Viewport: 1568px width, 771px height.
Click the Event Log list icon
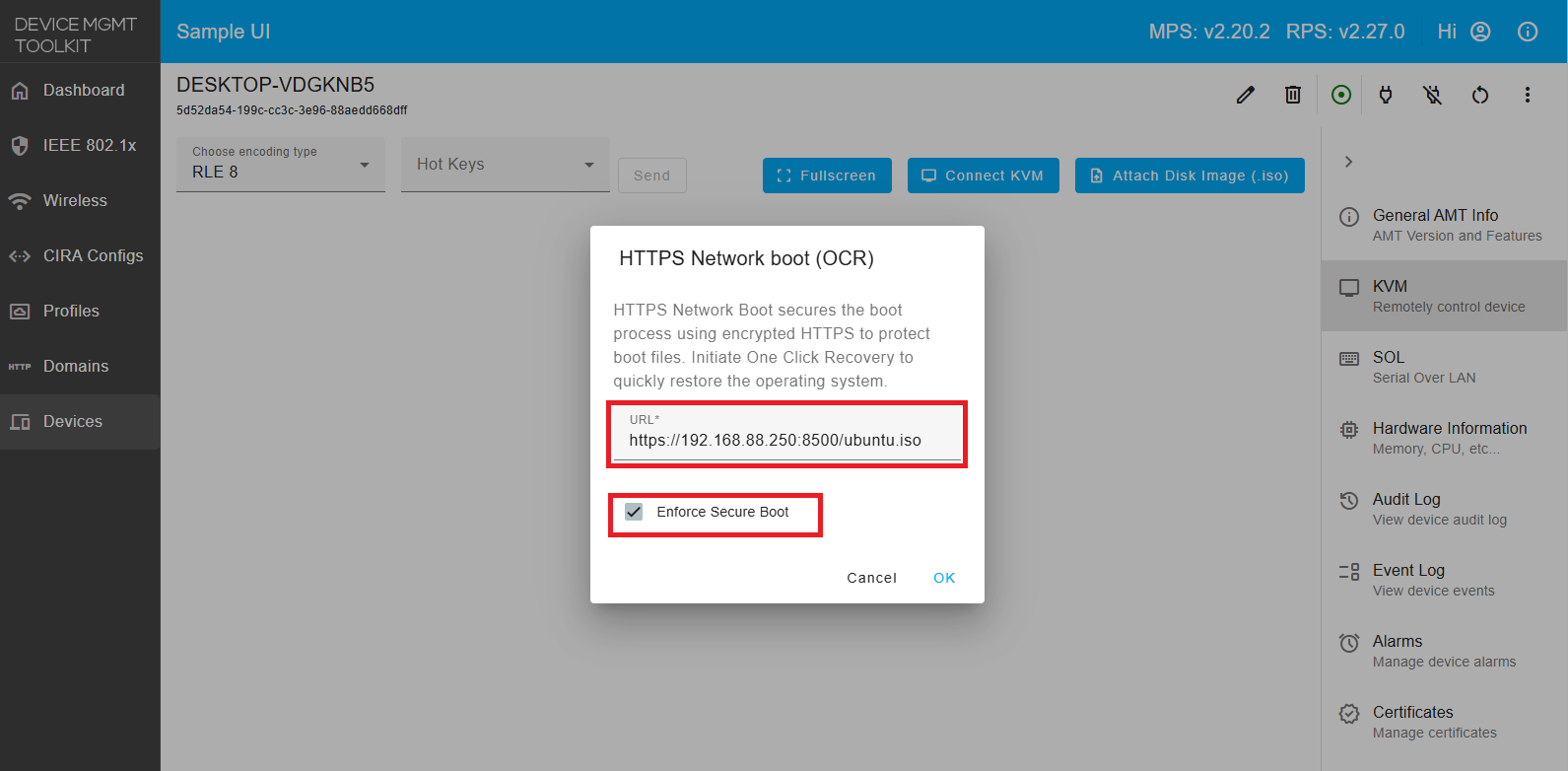click(x=1349, y=572)
